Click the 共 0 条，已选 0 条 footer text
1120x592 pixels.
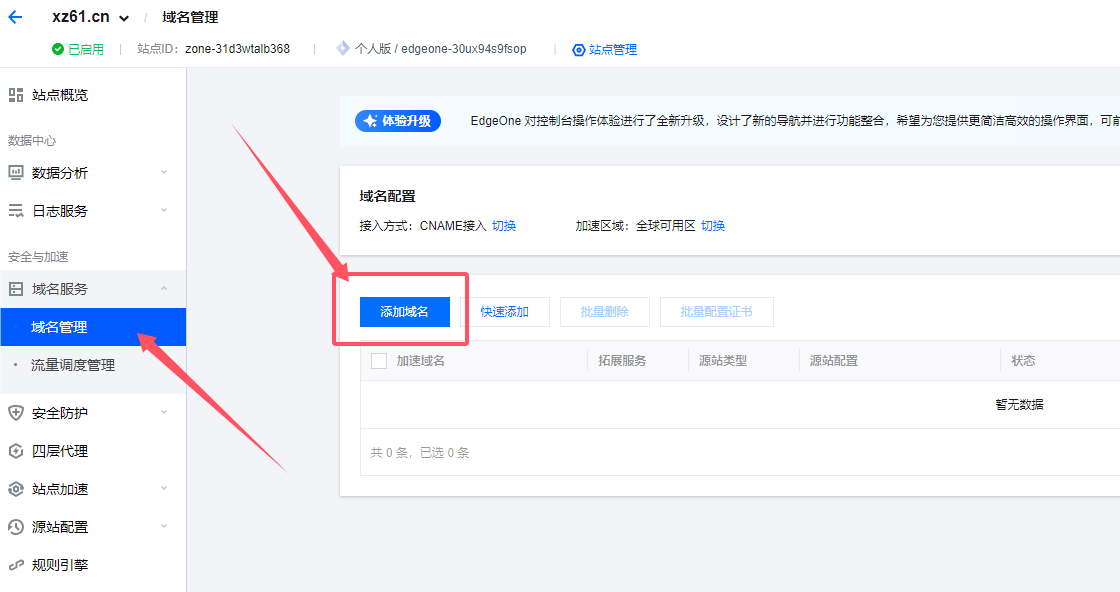click(420, 453)
